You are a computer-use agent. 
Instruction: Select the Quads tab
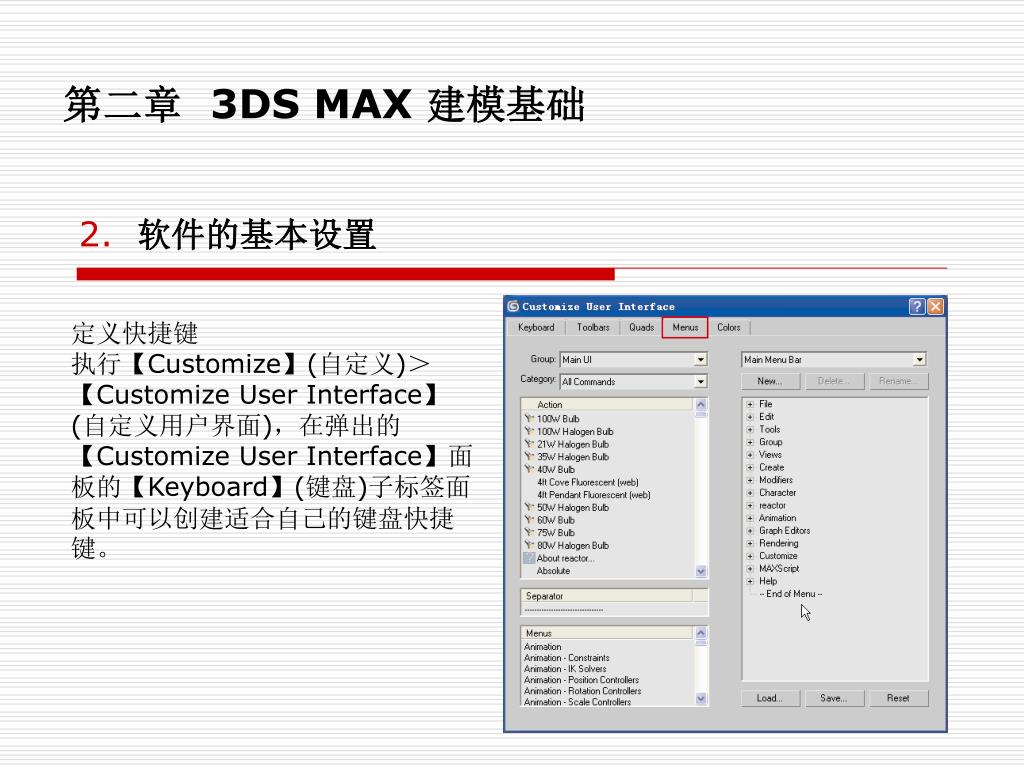point(641,327)
